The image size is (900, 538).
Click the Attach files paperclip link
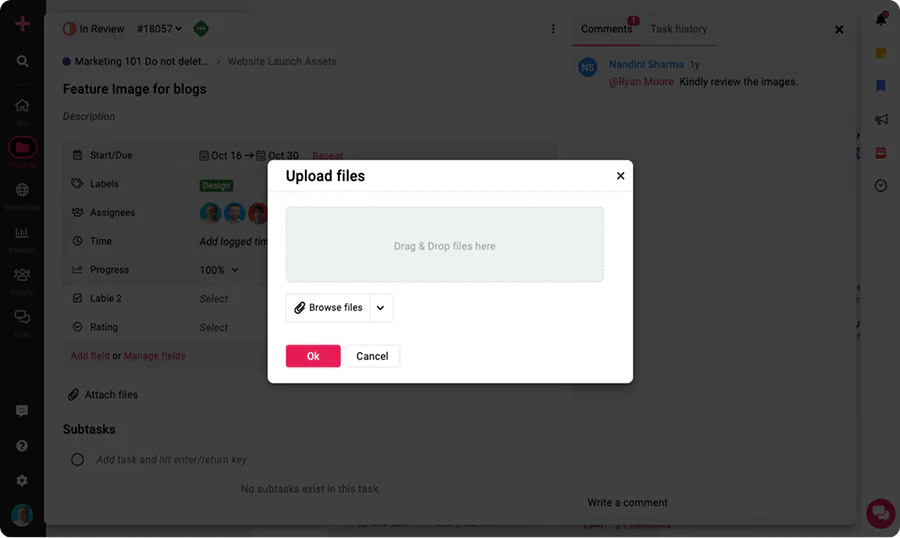[103, 394]
